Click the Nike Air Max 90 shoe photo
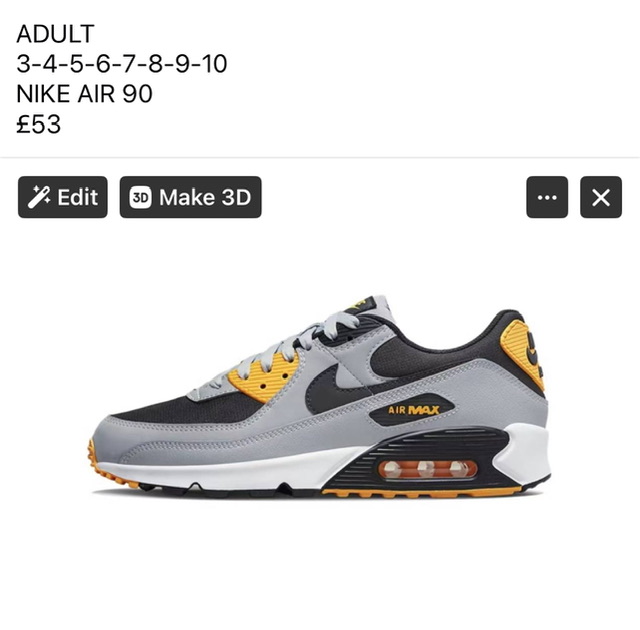This screenshot has width=640, height=630. click(319, 397)
